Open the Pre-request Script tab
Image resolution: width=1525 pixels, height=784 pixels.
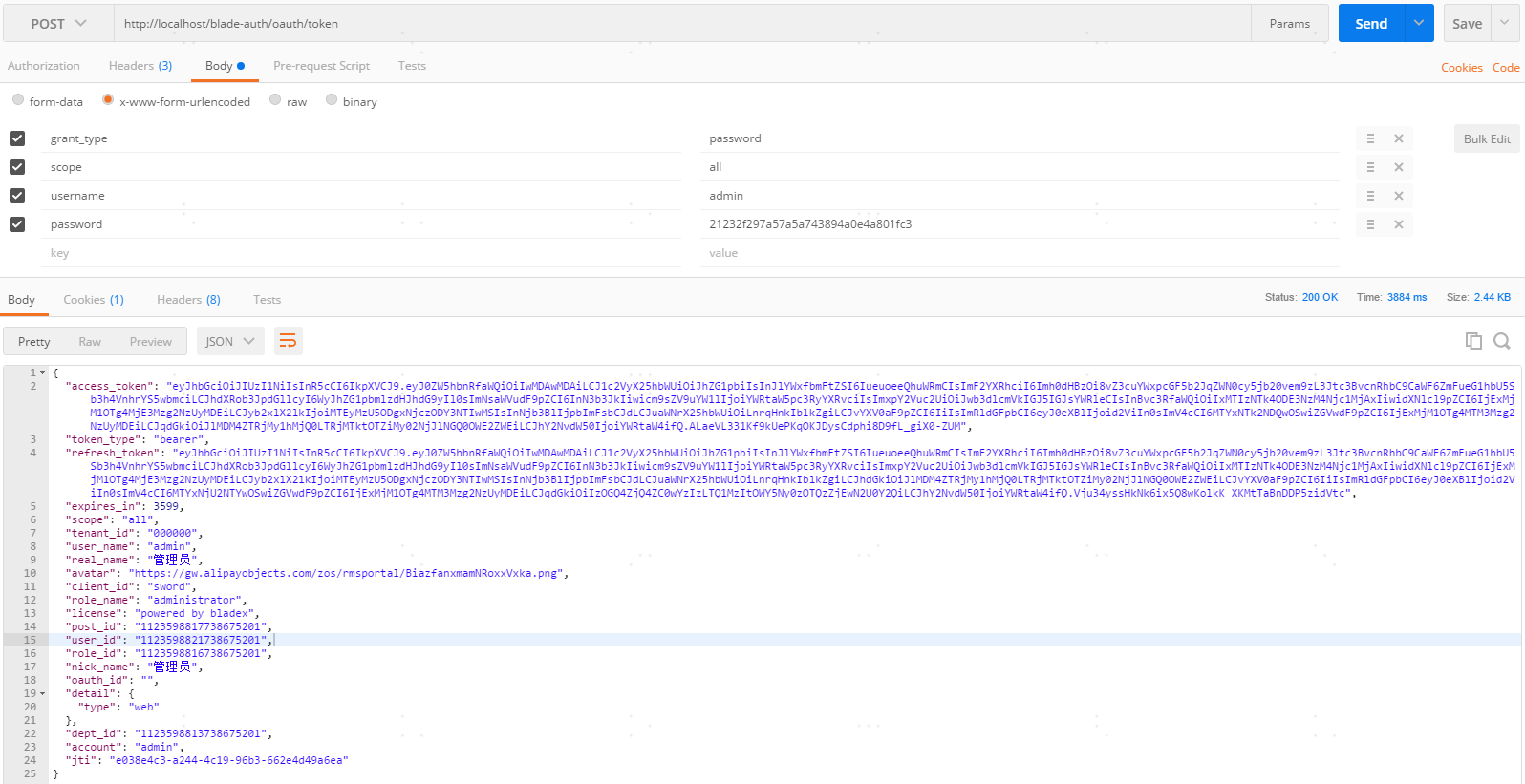[x=321, y=66]
